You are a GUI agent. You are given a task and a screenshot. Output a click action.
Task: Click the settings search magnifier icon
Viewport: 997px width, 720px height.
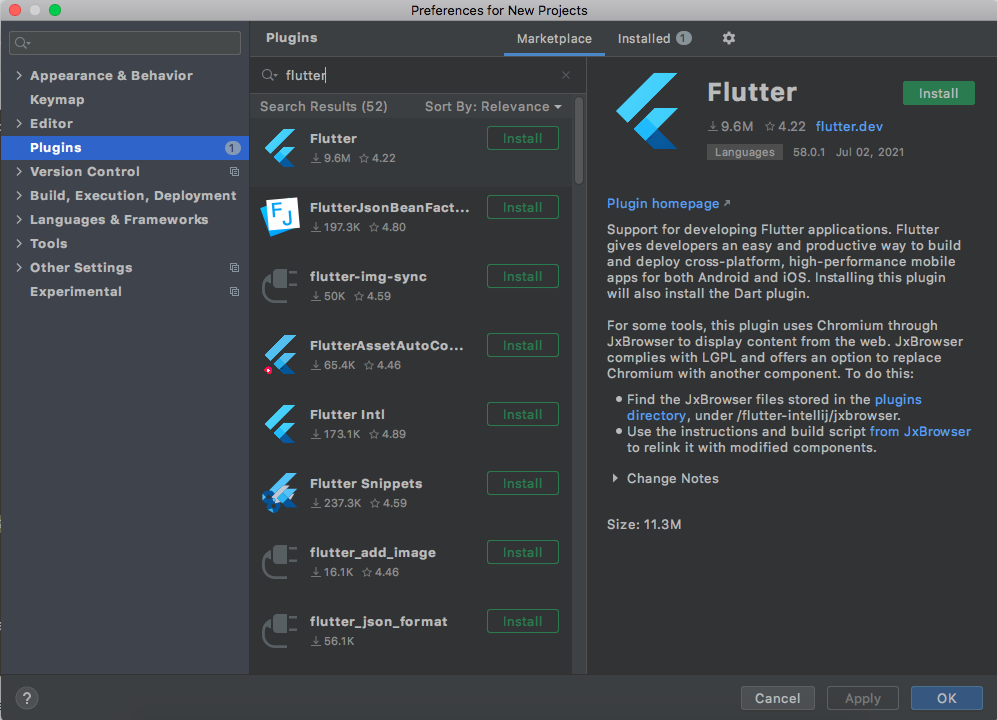[x=22, y=43]
